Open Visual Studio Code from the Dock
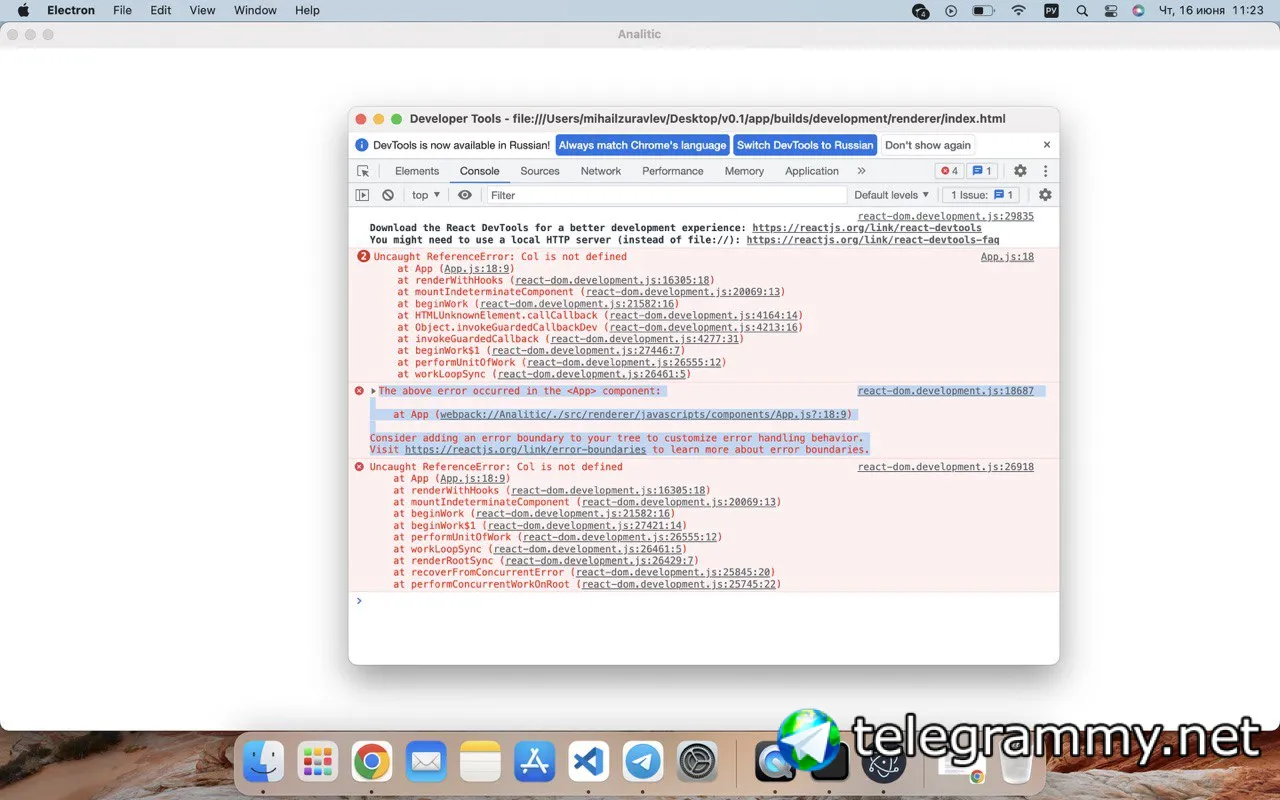The height and width of the screenshot is (800, 1280). click(588, 762)
